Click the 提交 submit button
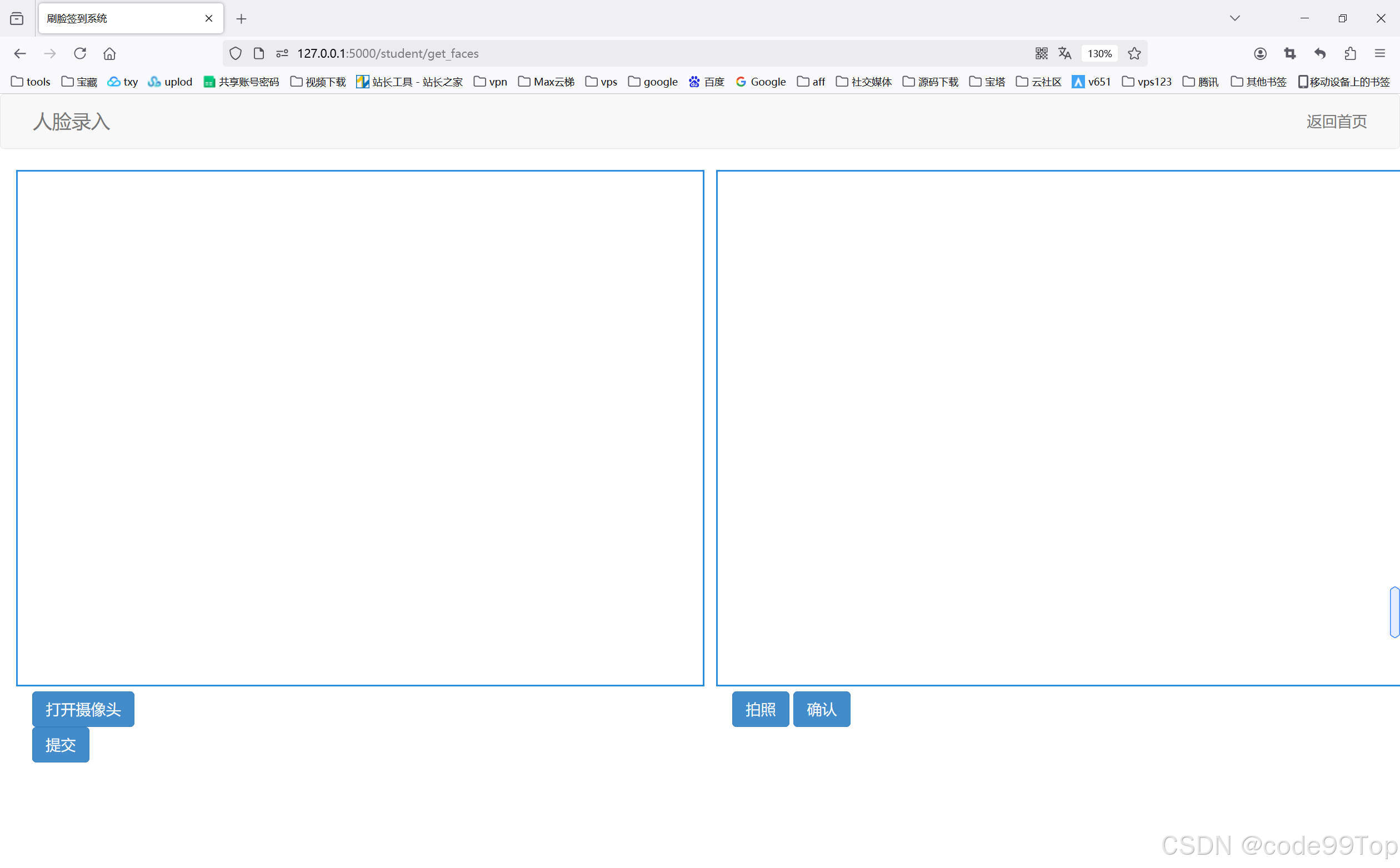 tap(61, 745)
